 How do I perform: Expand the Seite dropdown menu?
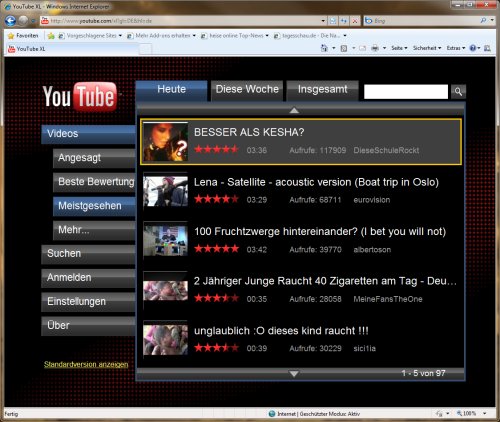pyautogui.click(x=399, y=48)
